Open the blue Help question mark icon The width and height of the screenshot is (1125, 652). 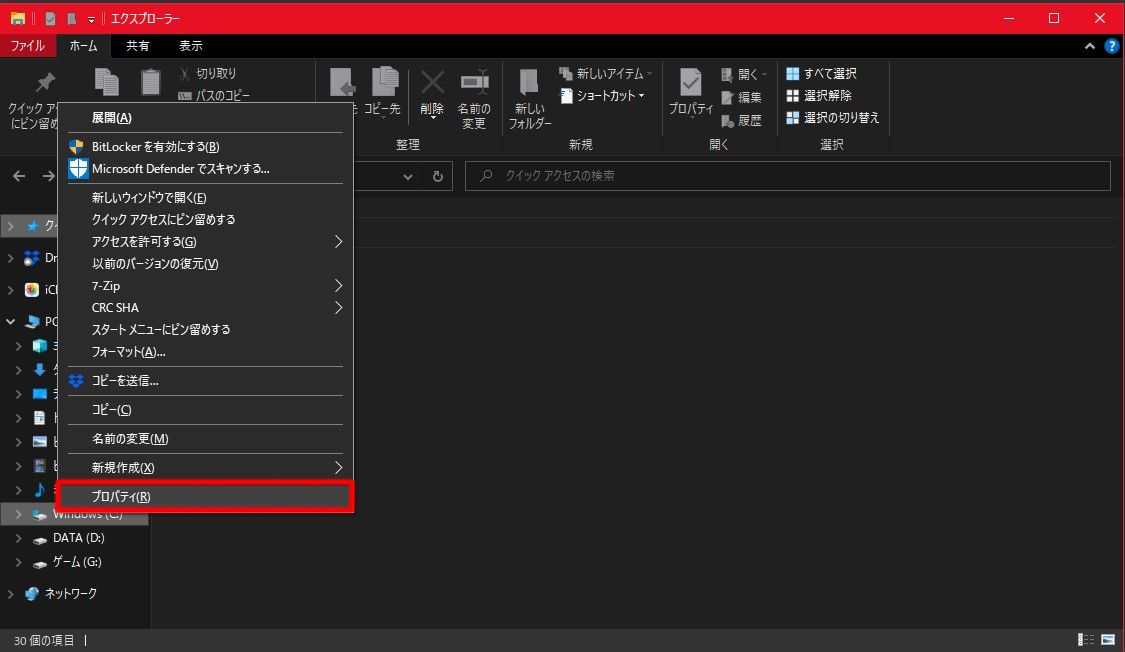(x=1110, y=46)
